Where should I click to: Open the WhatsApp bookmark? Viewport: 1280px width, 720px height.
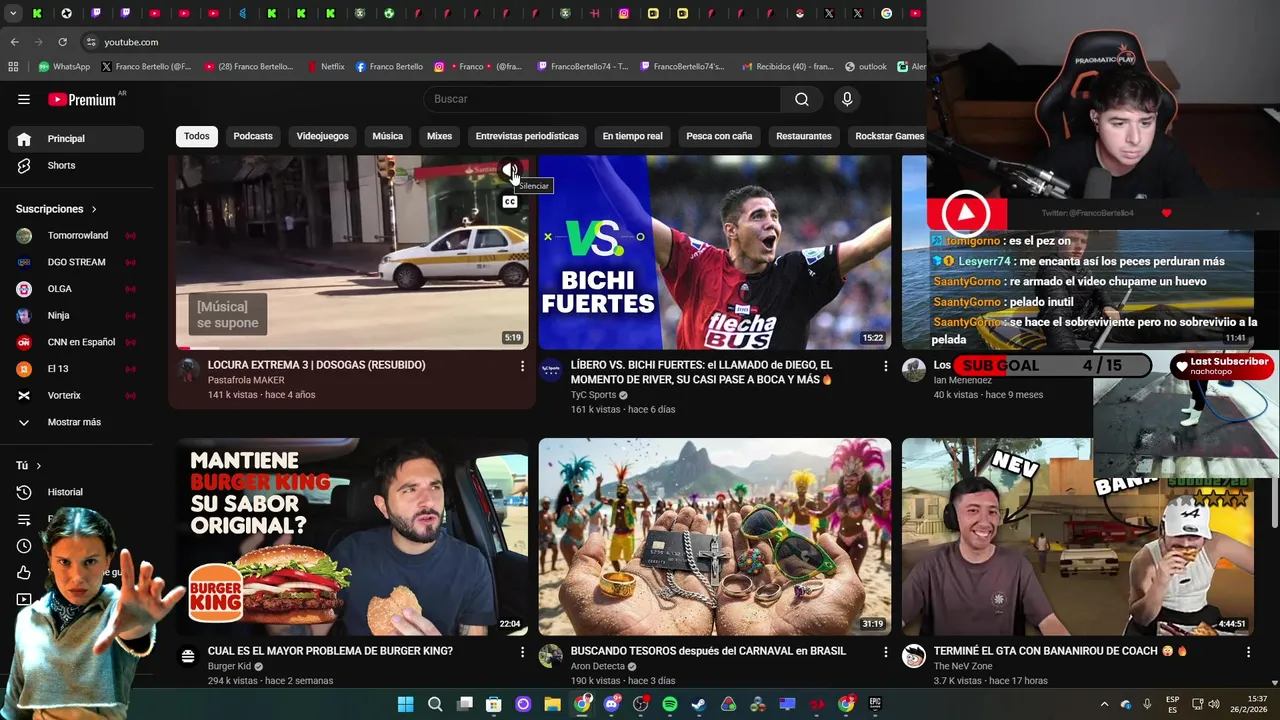(64, 67)
